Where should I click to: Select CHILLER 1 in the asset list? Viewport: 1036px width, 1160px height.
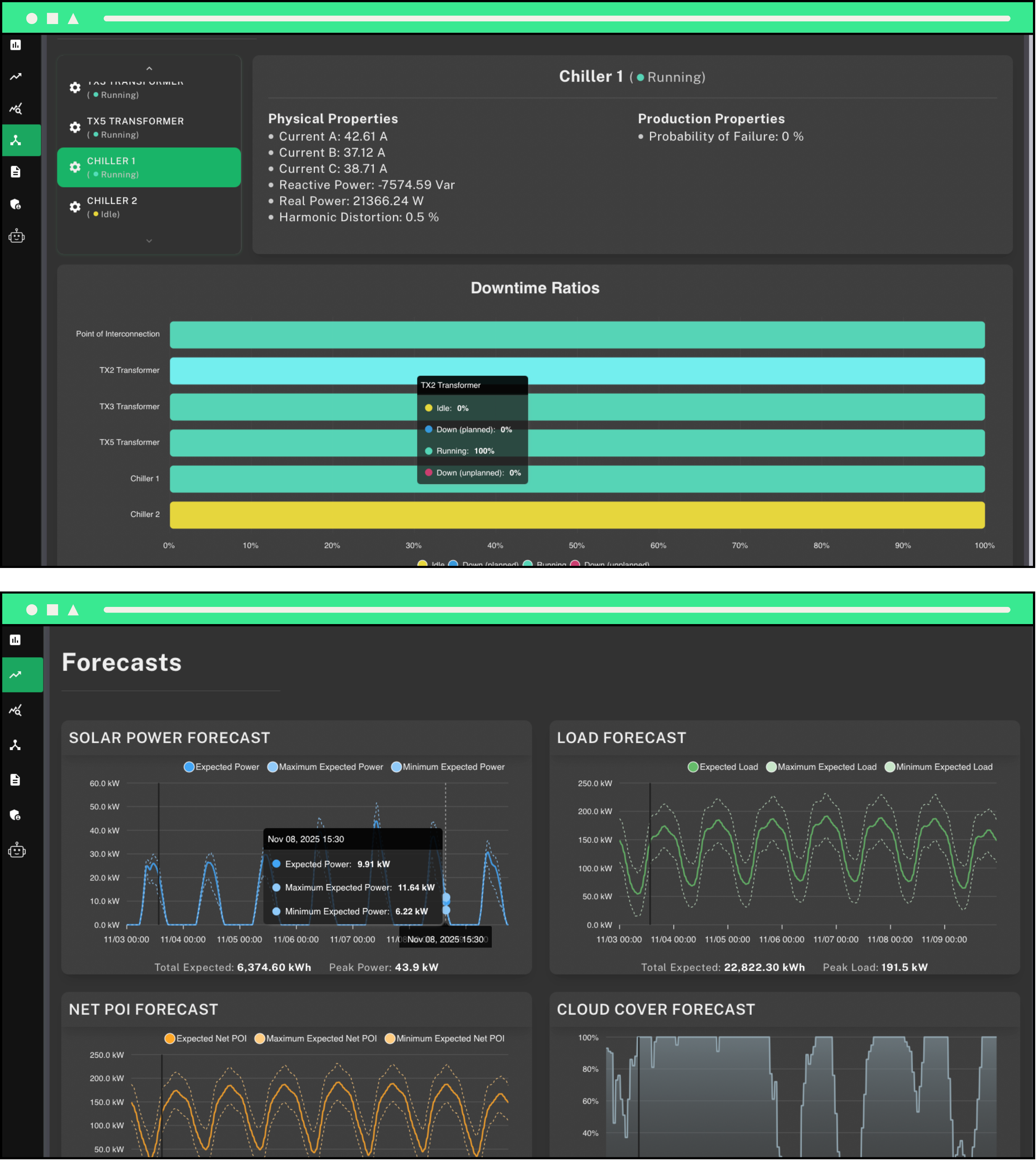pos(149,168)
